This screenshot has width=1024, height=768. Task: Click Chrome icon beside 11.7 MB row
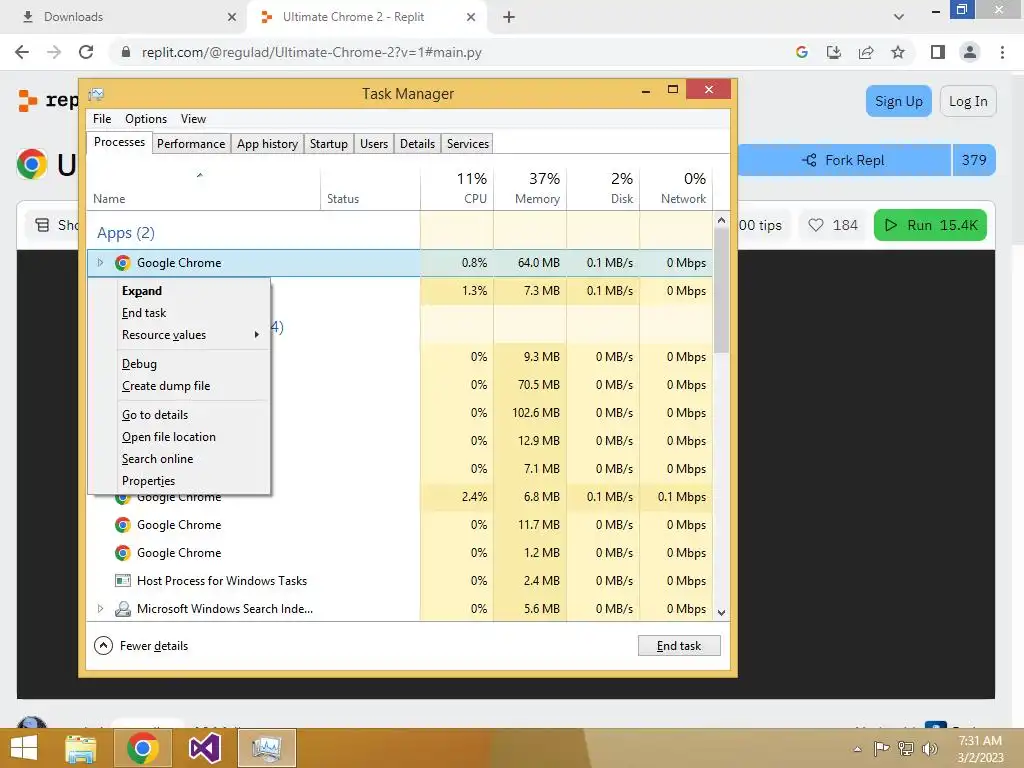122,525
